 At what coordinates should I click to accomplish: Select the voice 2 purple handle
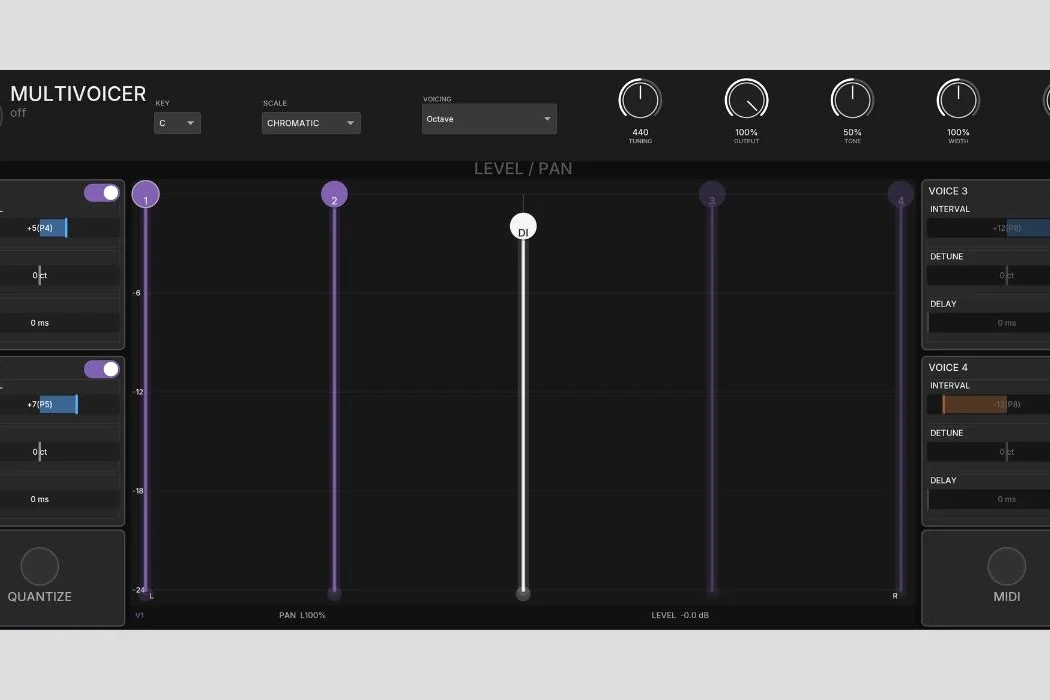334,195
